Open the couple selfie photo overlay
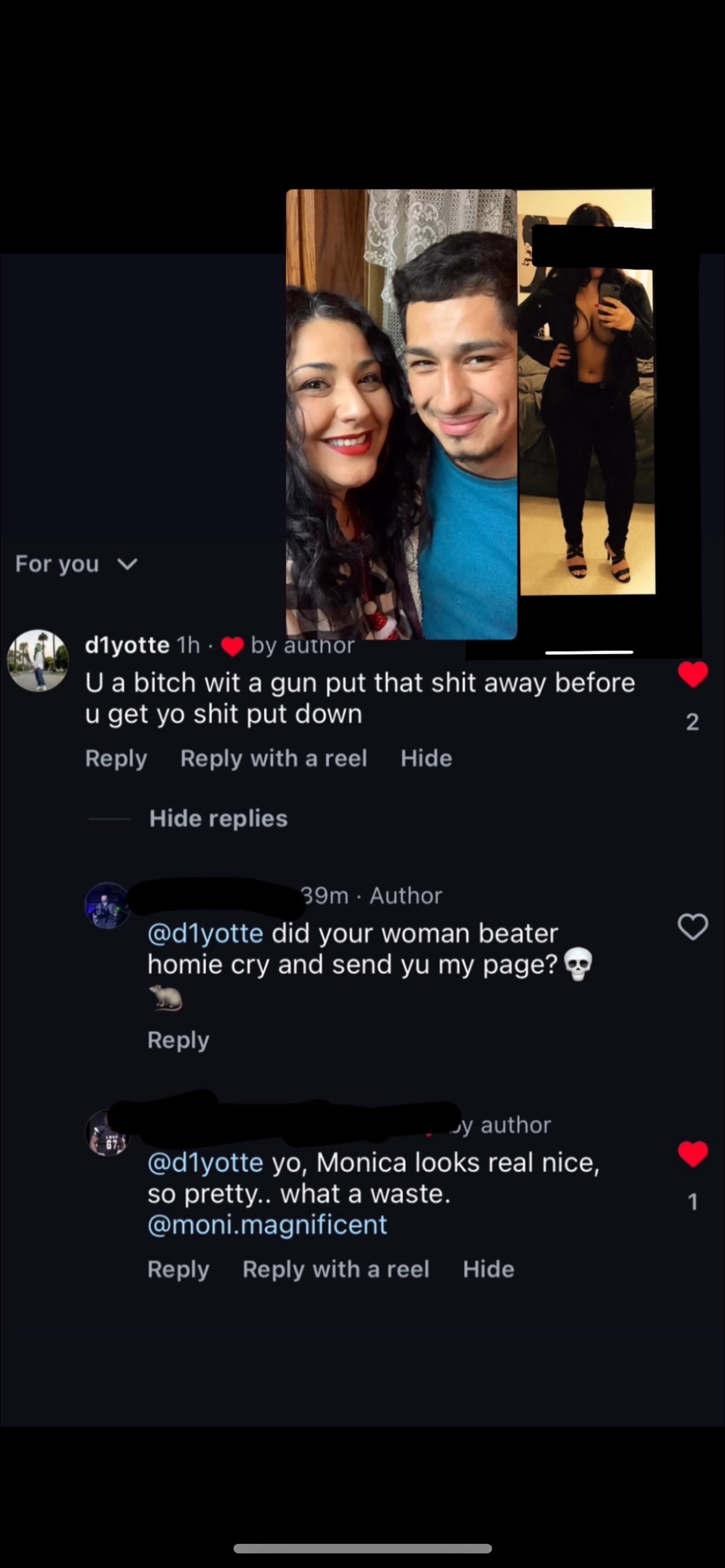 pyautogui.click(x=402, y=414)
